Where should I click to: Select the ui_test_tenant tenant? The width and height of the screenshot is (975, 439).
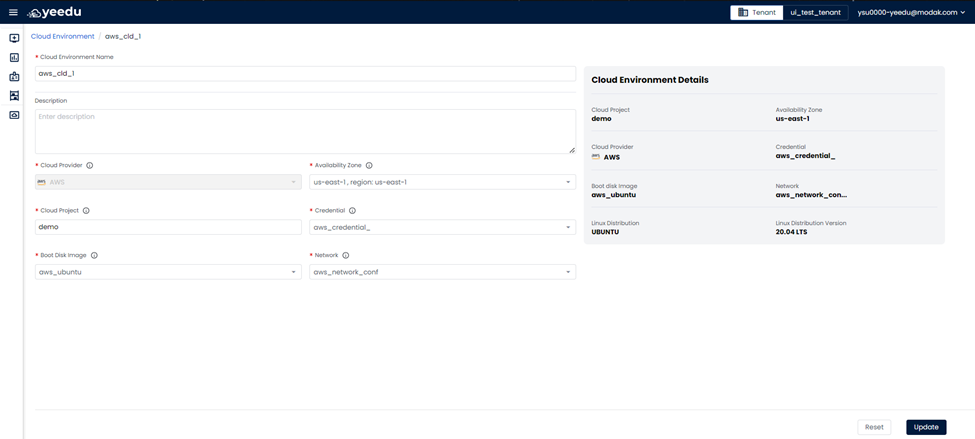pyautogui.click(x=815, y=12)
